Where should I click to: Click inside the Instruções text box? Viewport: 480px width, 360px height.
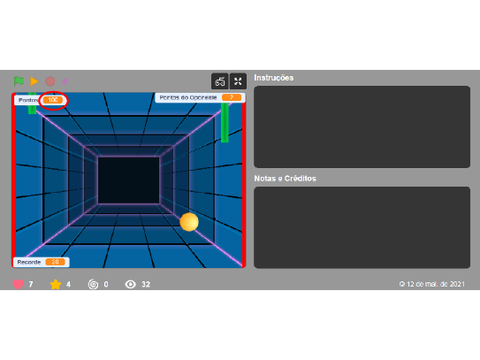coord(362,127)
